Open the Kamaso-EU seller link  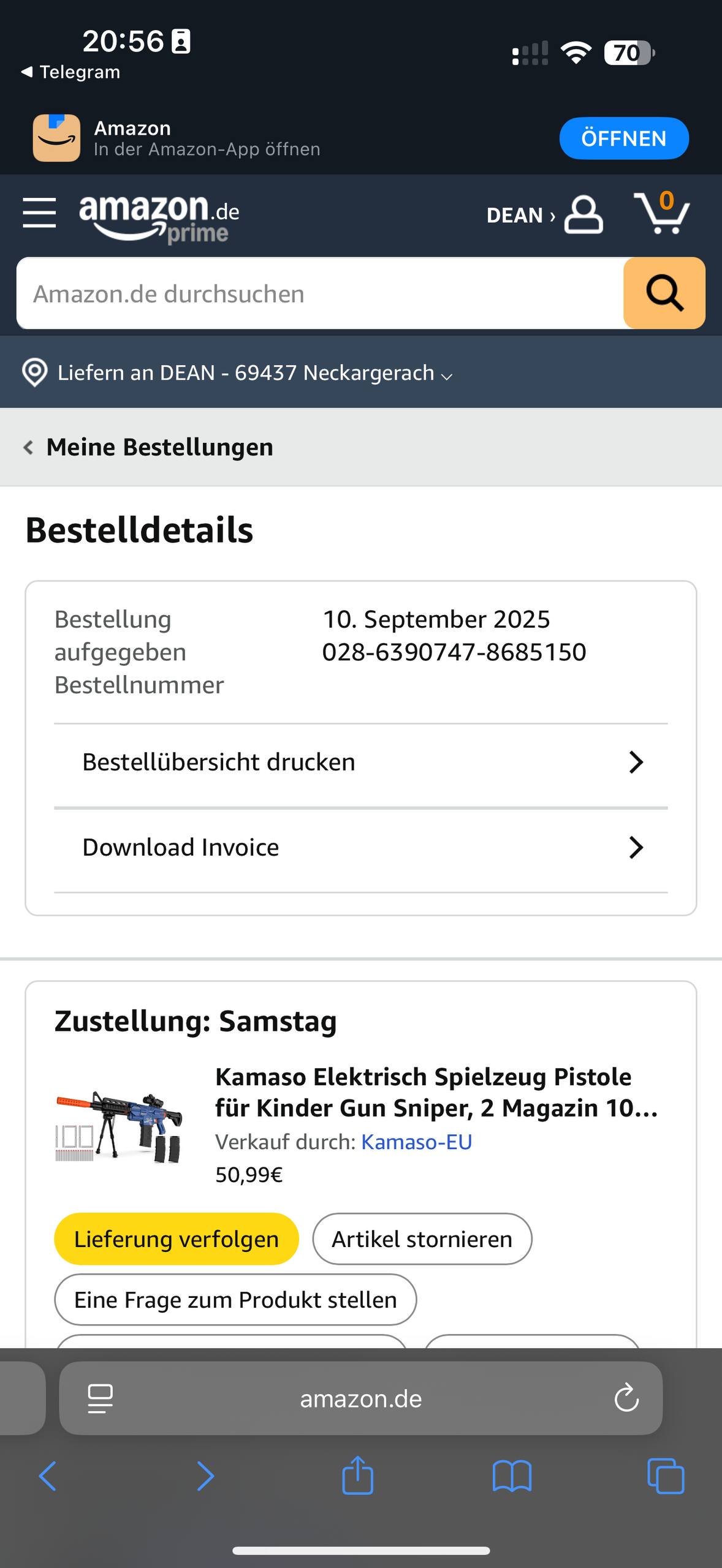coord(416,1142)
